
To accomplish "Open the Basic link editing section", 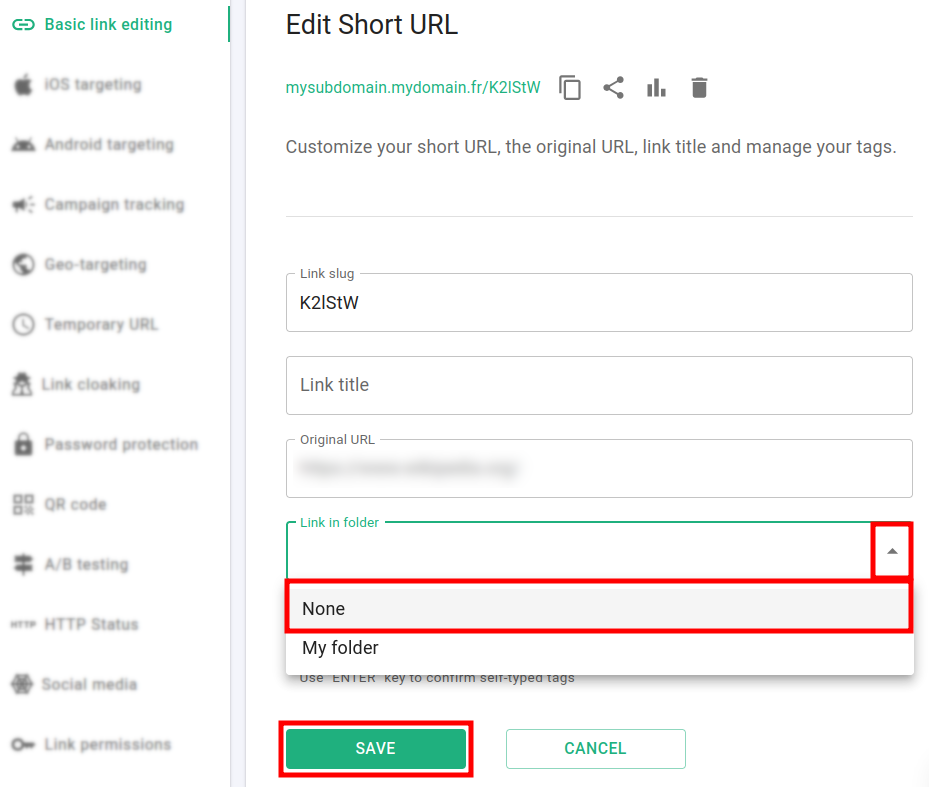I will [108, 25].
